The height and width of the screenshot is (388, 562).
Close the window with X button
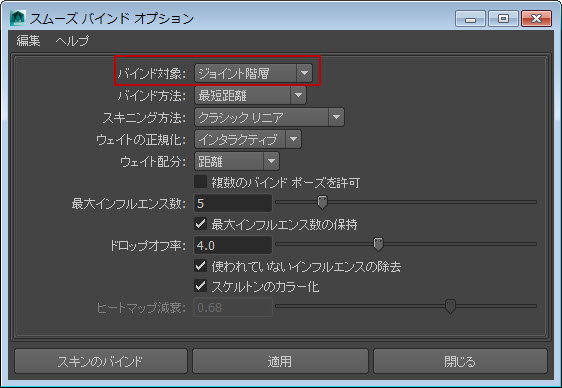tap(536, 19)
